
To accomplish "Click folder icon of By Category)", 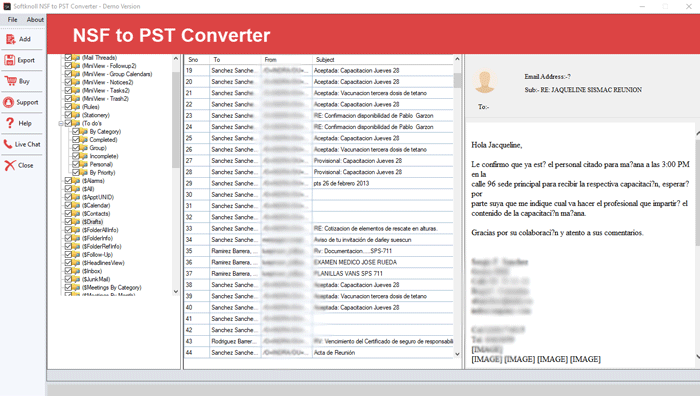I will pyautogui.click(x=84, y=131).
